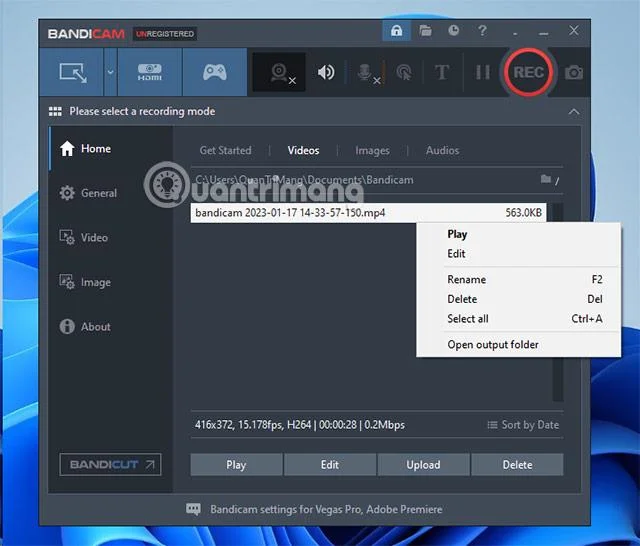Select the game recording mode gamepad icon
Image resolution: width=640 pixels, height=546 pixels.
click(x=215, y=72)
